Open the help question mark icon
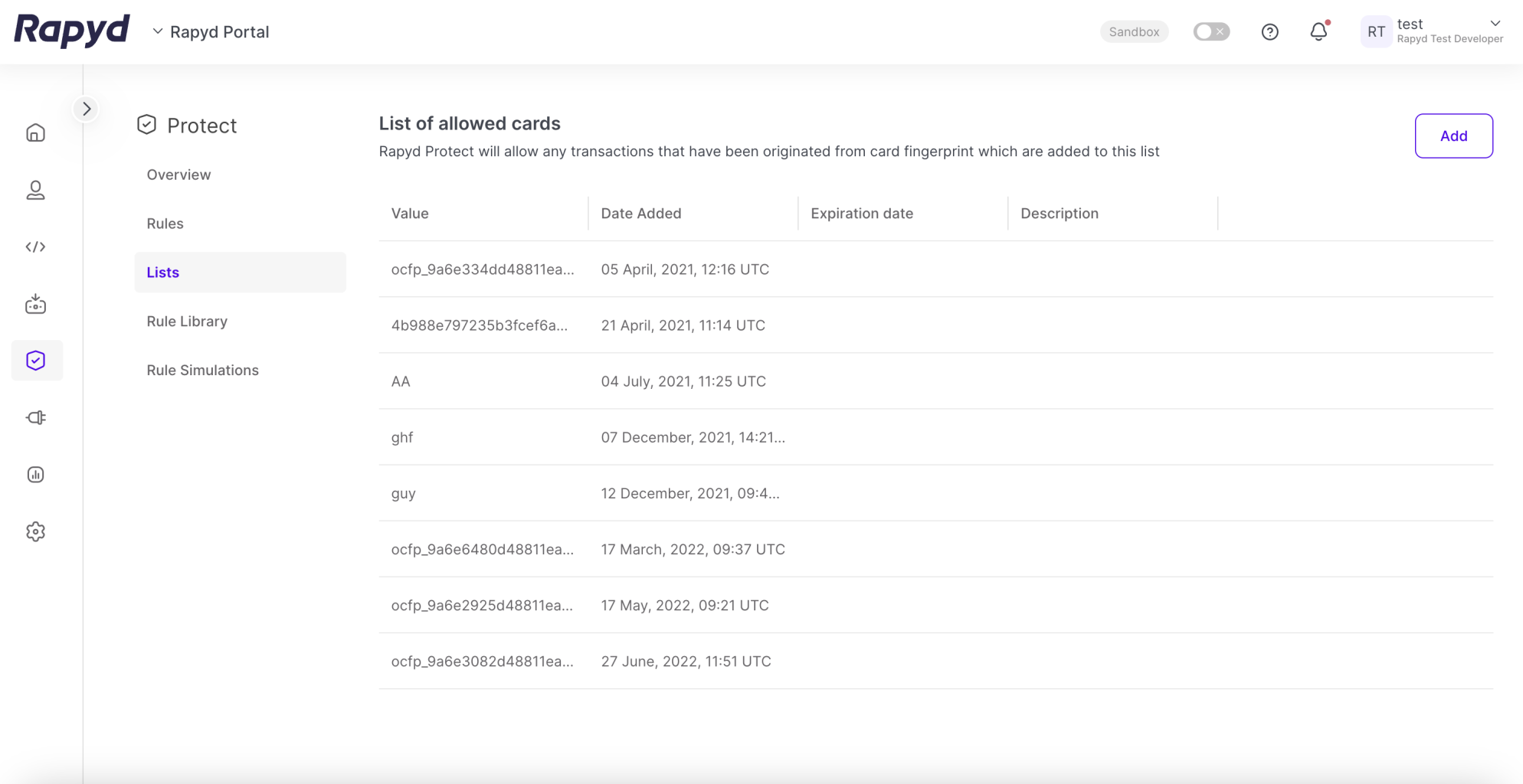The width and height of the screenshot is (1523, 784). coord(1269,31)
